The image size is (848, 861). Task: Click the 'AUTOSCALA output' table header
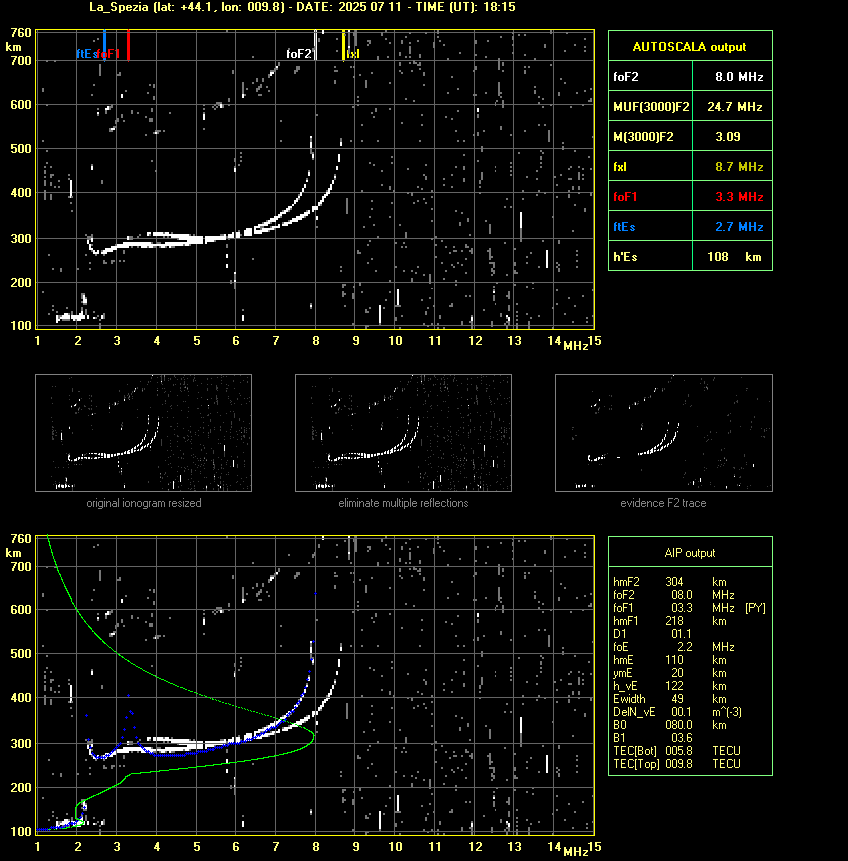click(x=690, y=47)
